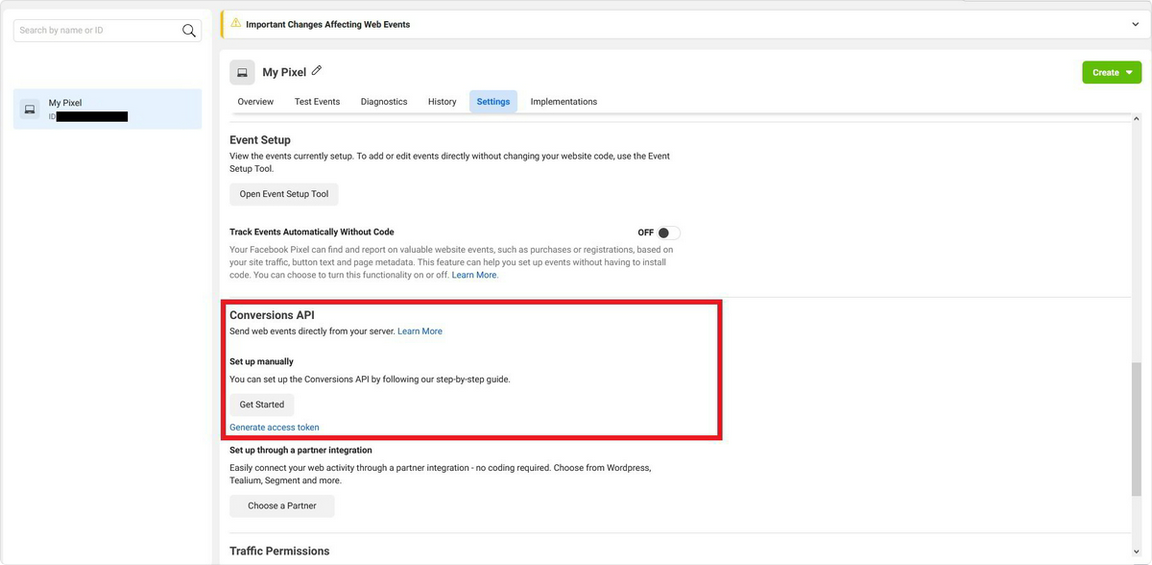Click Choose a Partner button

coord(282,505)
